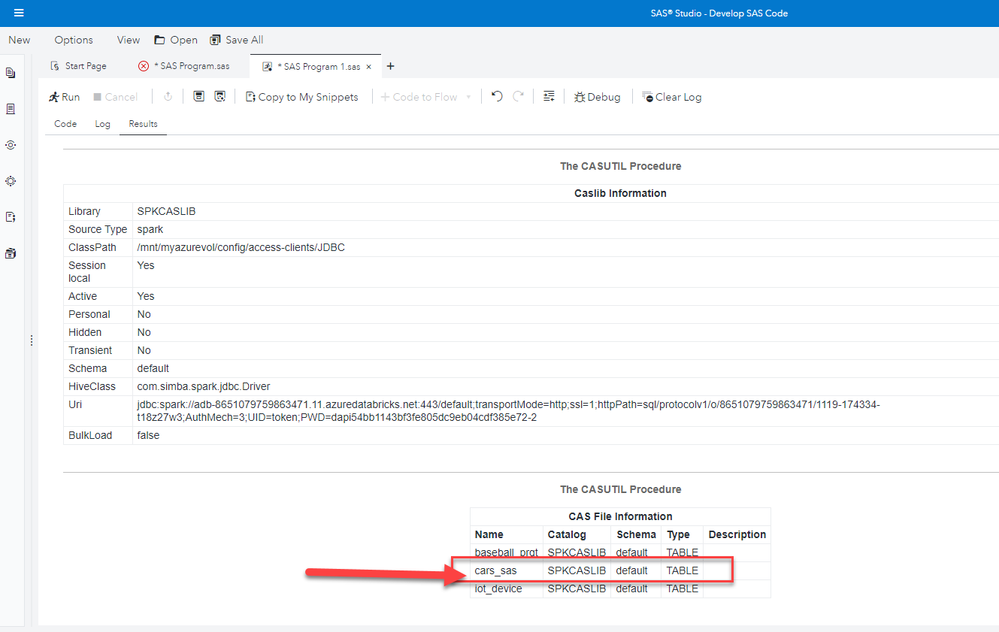Open the hamburger menu in the header
999x632 pixels.
(18, 13)
